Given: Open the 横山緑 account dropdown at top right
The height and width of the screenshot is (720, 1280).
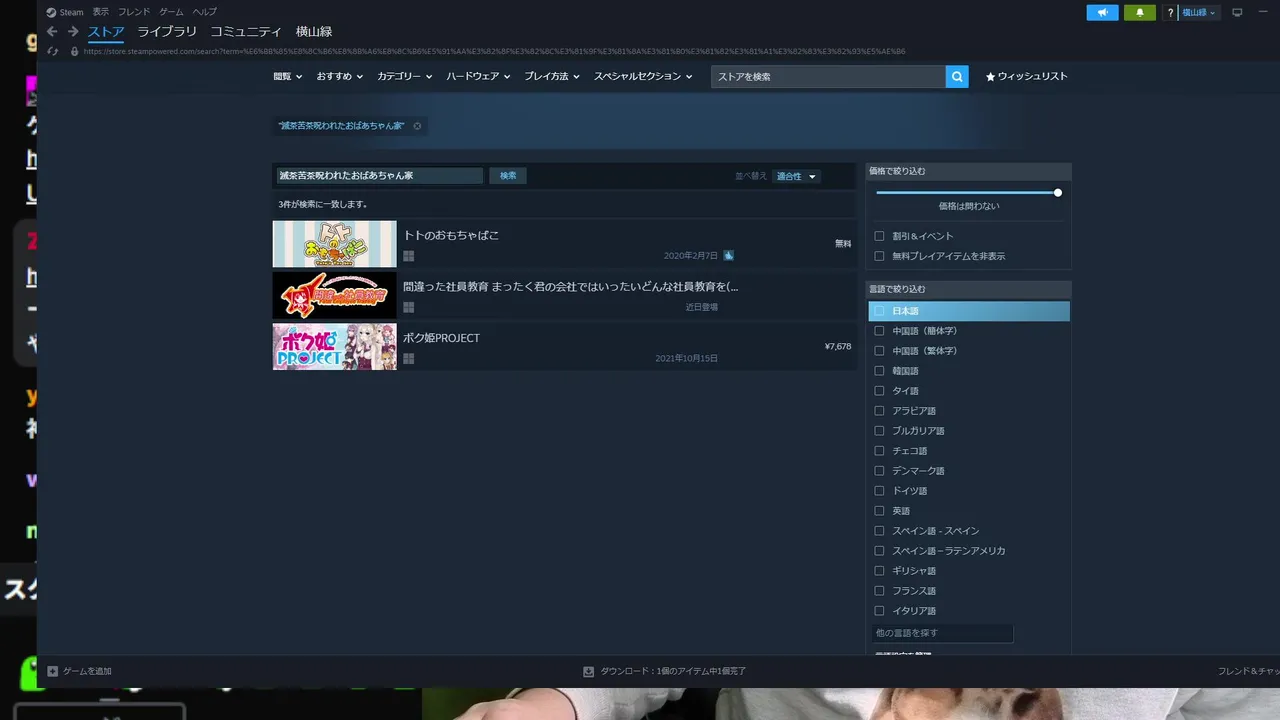Looking at the screenshot, I should click(x=1199, y=13).
